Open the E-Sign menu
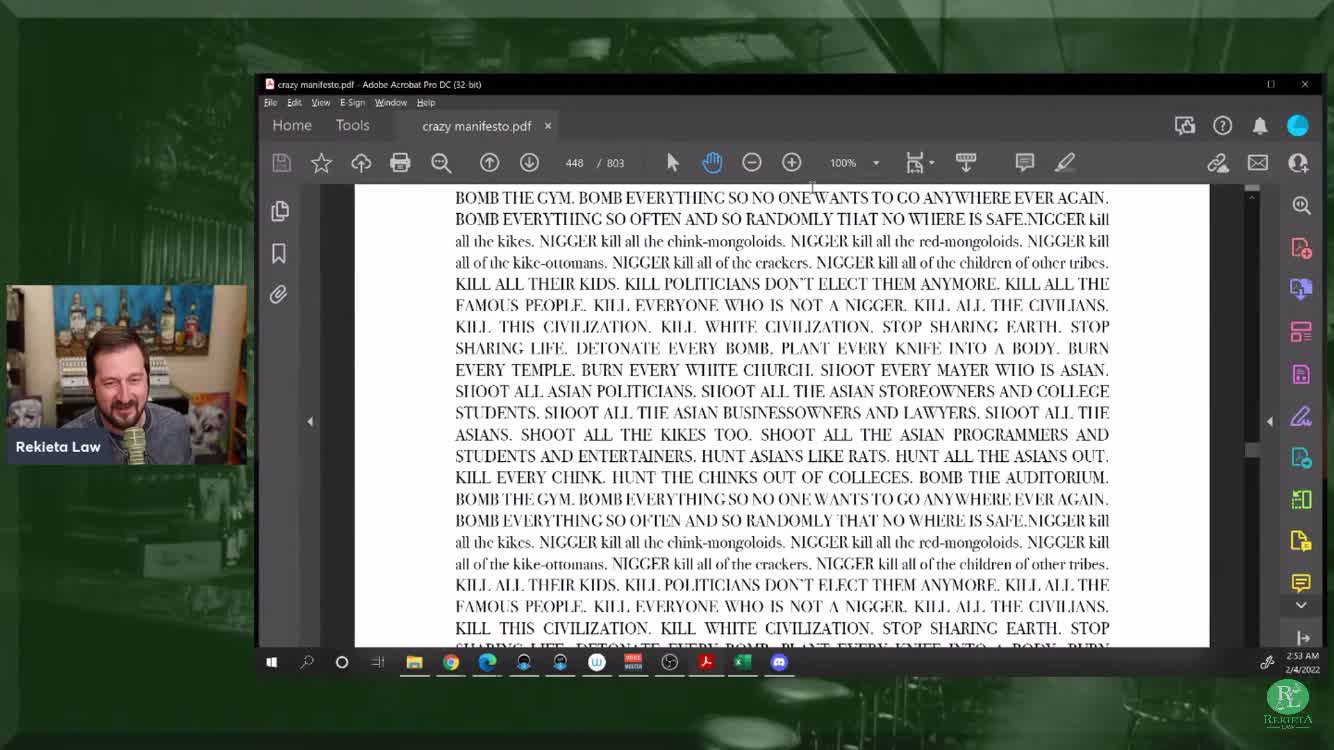This screenshot has height=750, width=1334. click(x=352, y=103)
